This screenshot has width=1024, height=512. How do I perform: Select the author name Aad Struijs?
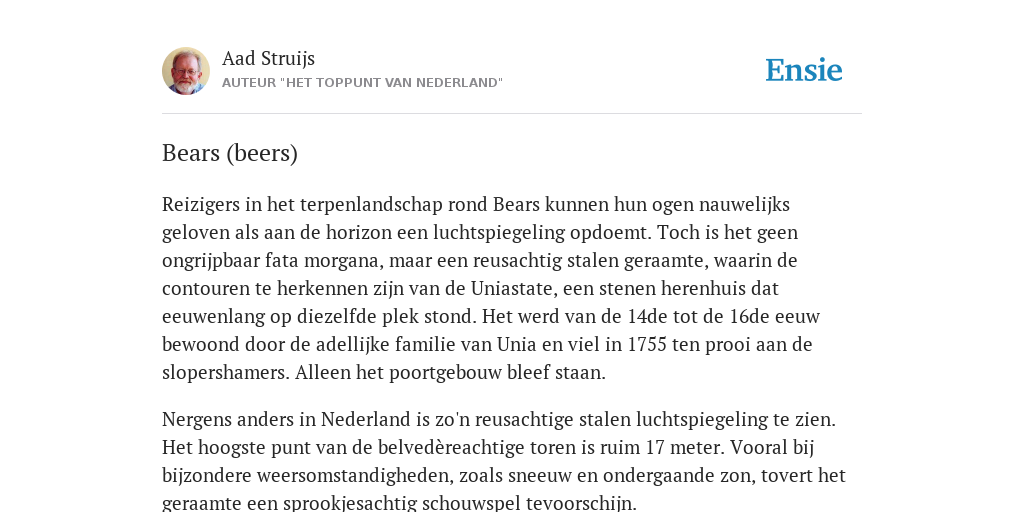[x=268, y=58]
